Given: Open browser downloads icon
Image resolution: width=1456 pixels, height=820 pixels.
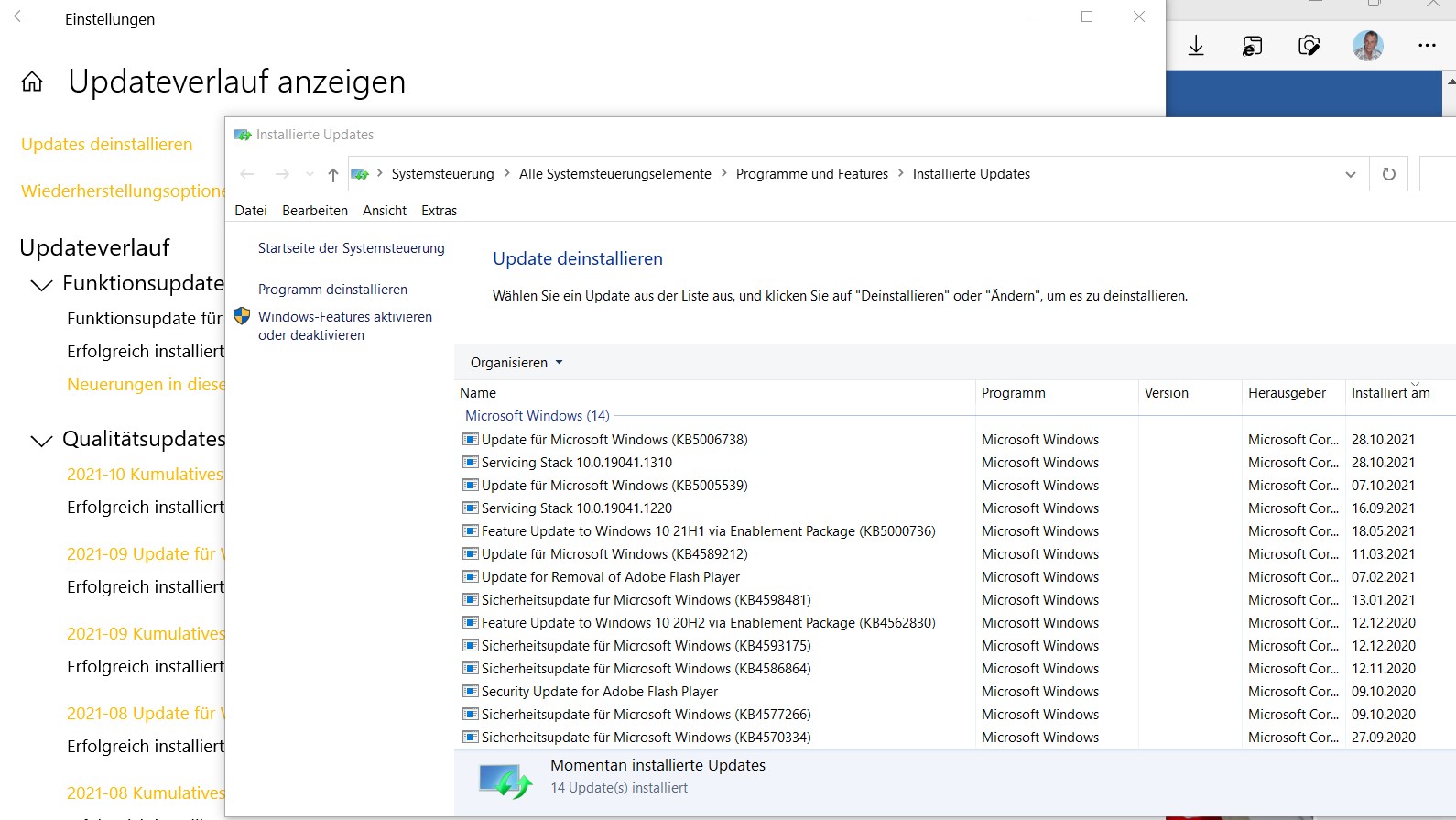Looking at the screenshot, I should [x=1196, y=45].
